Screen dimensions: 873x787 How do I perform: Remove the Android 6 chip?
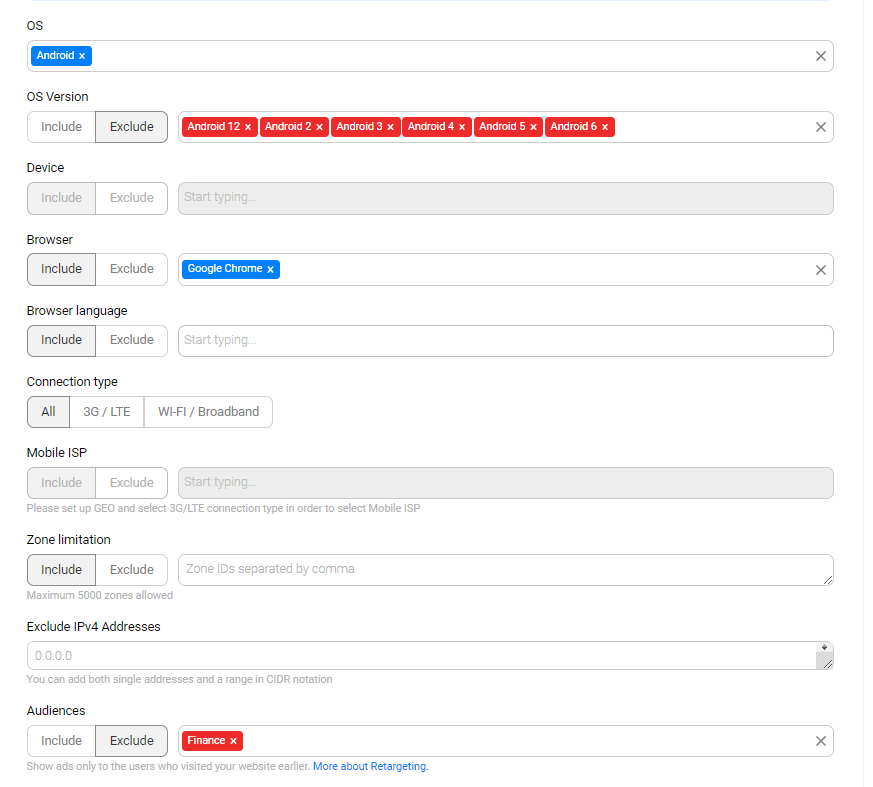pos(604,126)
